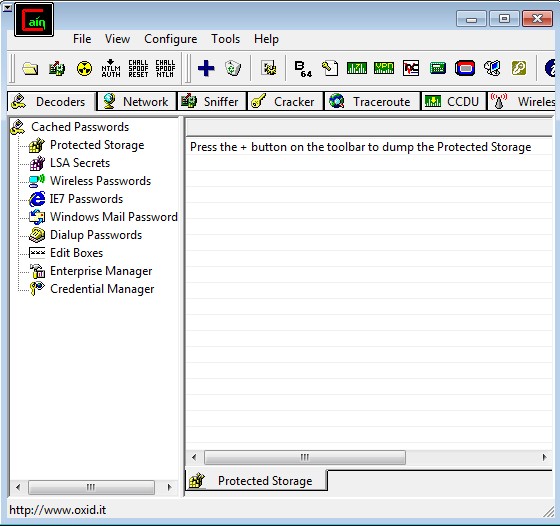Viewport: 560px width, 526px height.
Task: Toggle the Start/Stop Sniffer toolbar icon
Action: tap(57, 68)
